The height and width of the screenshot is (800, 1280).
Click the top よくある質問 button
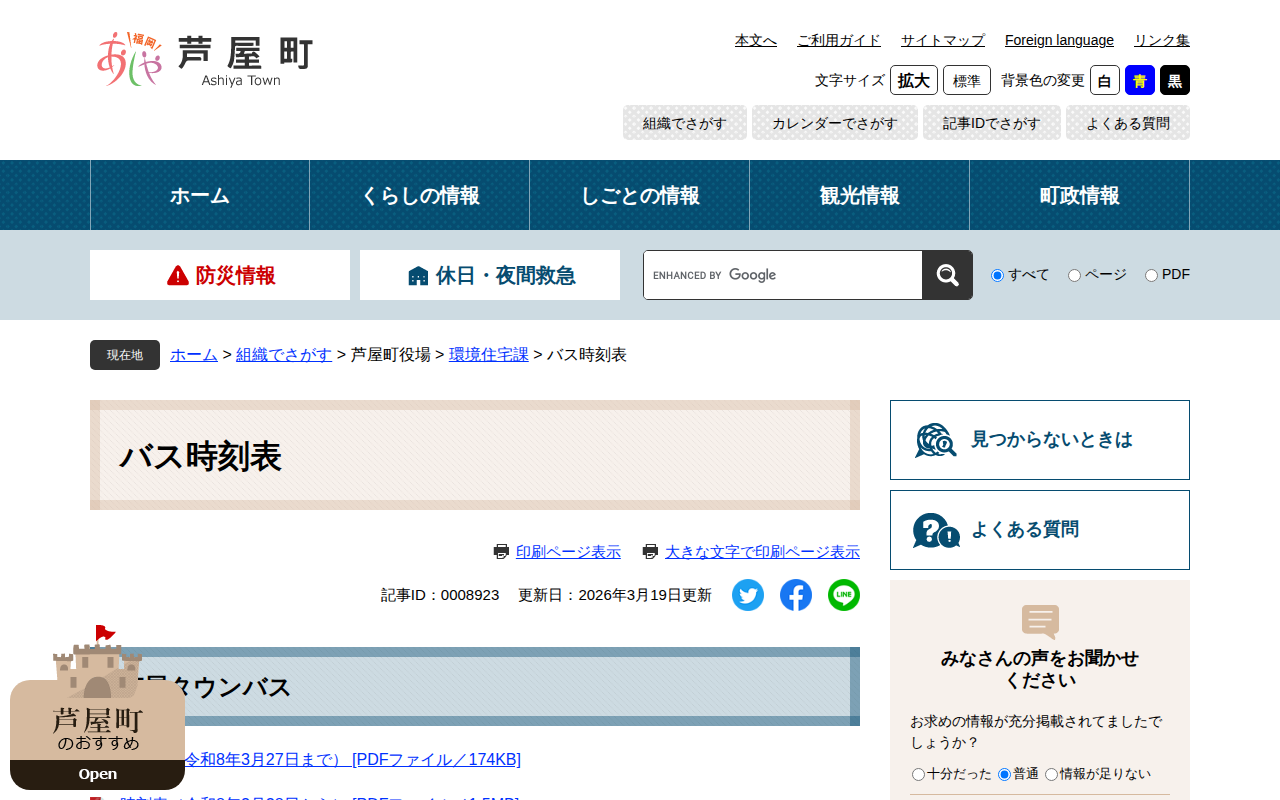1128,123
